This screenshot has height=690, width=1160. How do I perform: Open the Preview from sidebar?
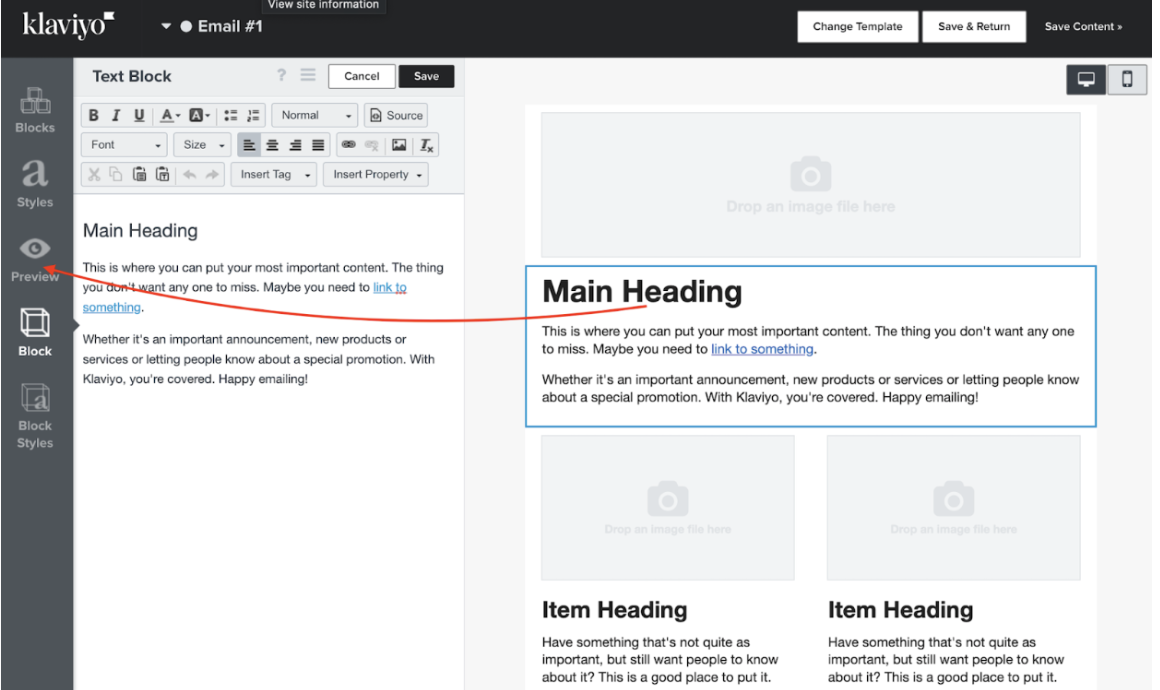[x=35, y=260]
